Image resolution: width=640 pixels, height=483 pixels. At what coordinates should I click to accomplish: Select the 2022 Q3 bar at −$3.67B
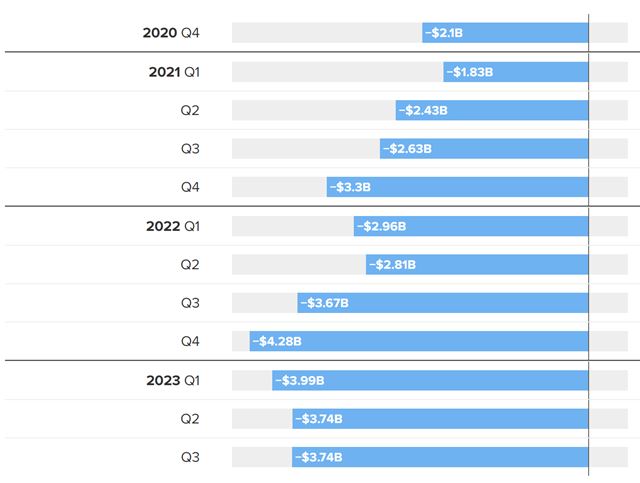[x=443, y=303]
